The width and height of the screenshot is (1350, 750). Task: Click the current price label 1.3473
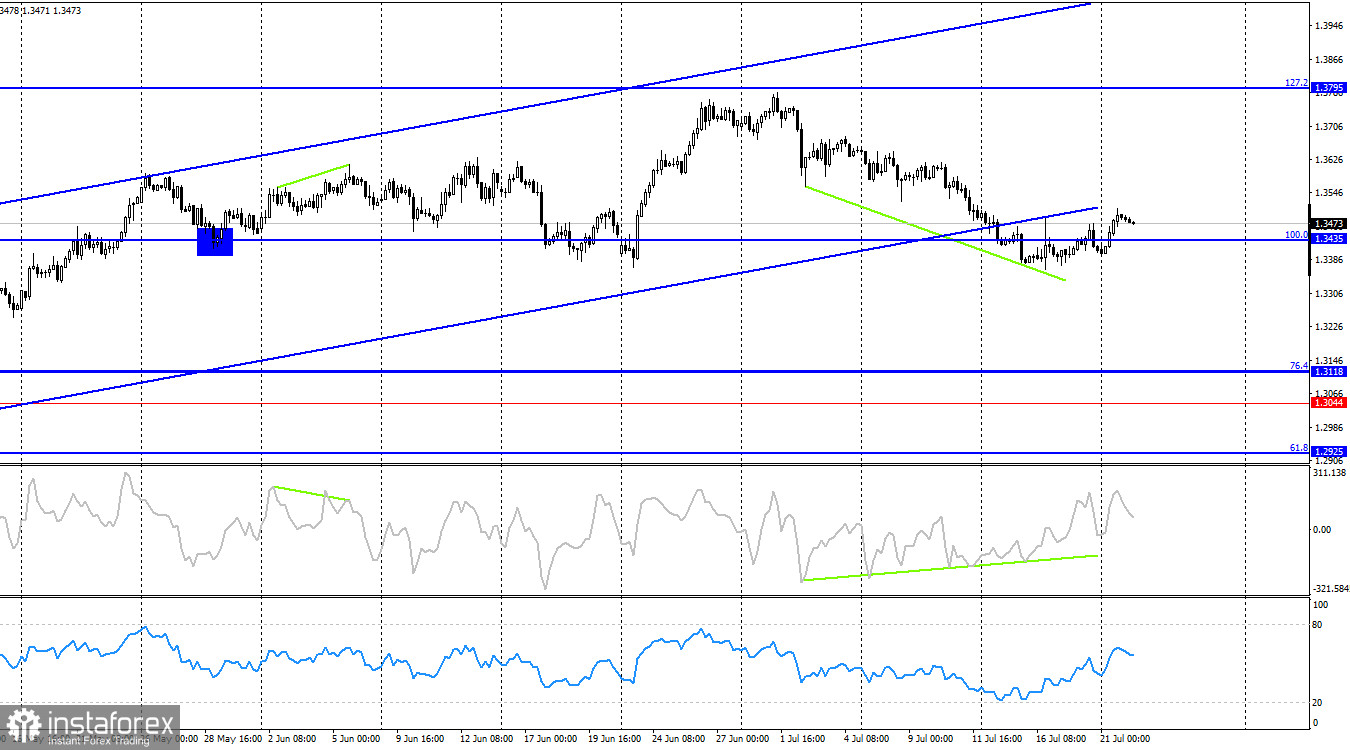click(1330, 224)
